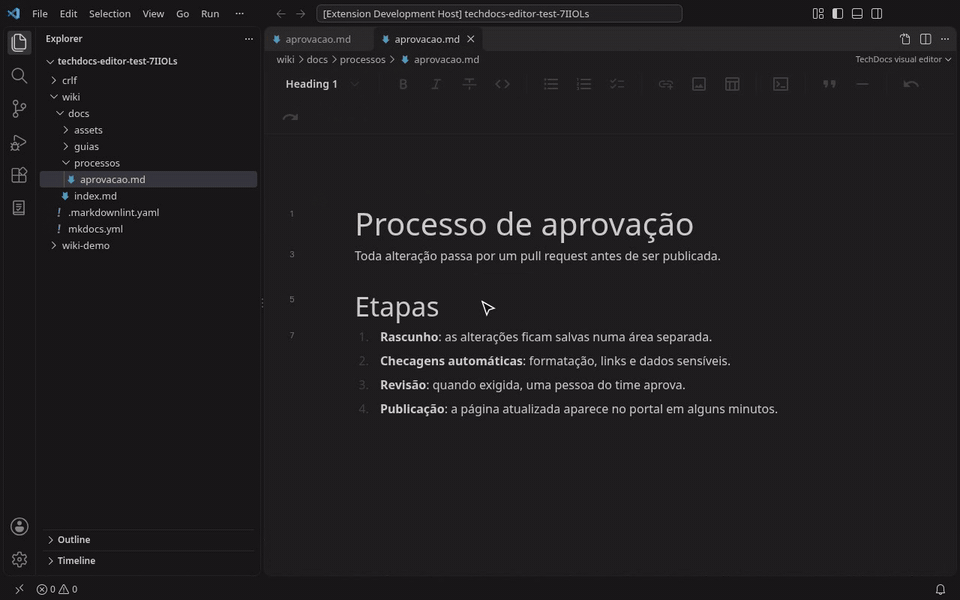Open the document icon view below Extensions
Image resolution: width=960 pixels, height=600 pixels.
[x=19, y=208]
